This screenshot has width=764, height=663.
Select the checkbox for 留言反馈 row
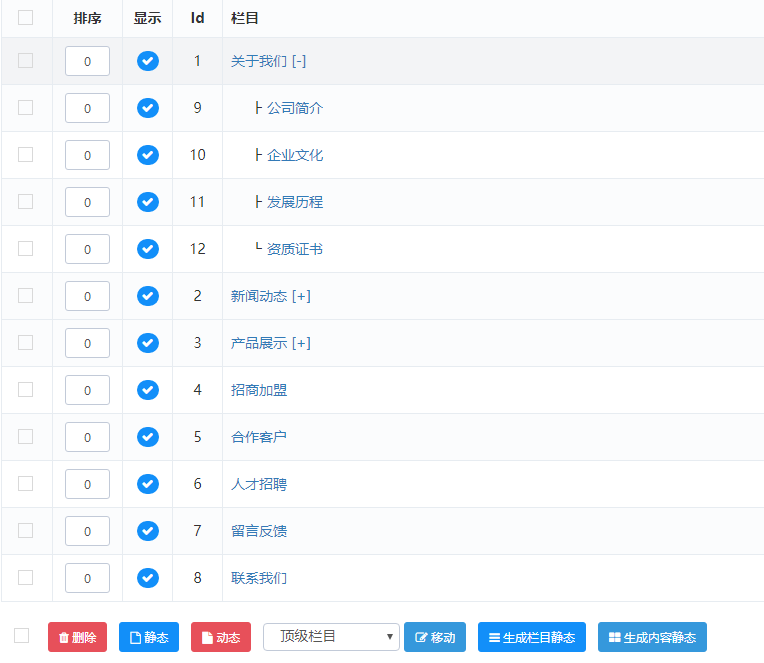pos(25,530)
